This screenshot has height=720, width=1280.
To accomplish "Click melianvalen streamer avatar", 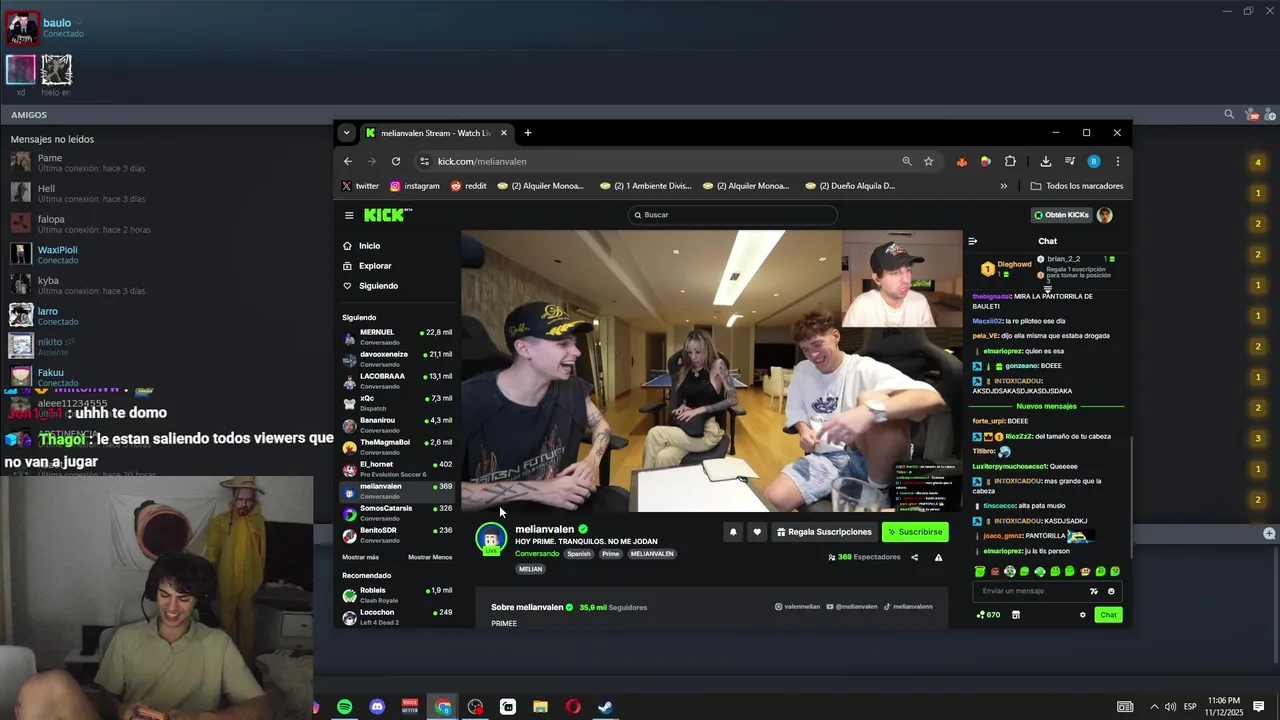I will 491,539.
